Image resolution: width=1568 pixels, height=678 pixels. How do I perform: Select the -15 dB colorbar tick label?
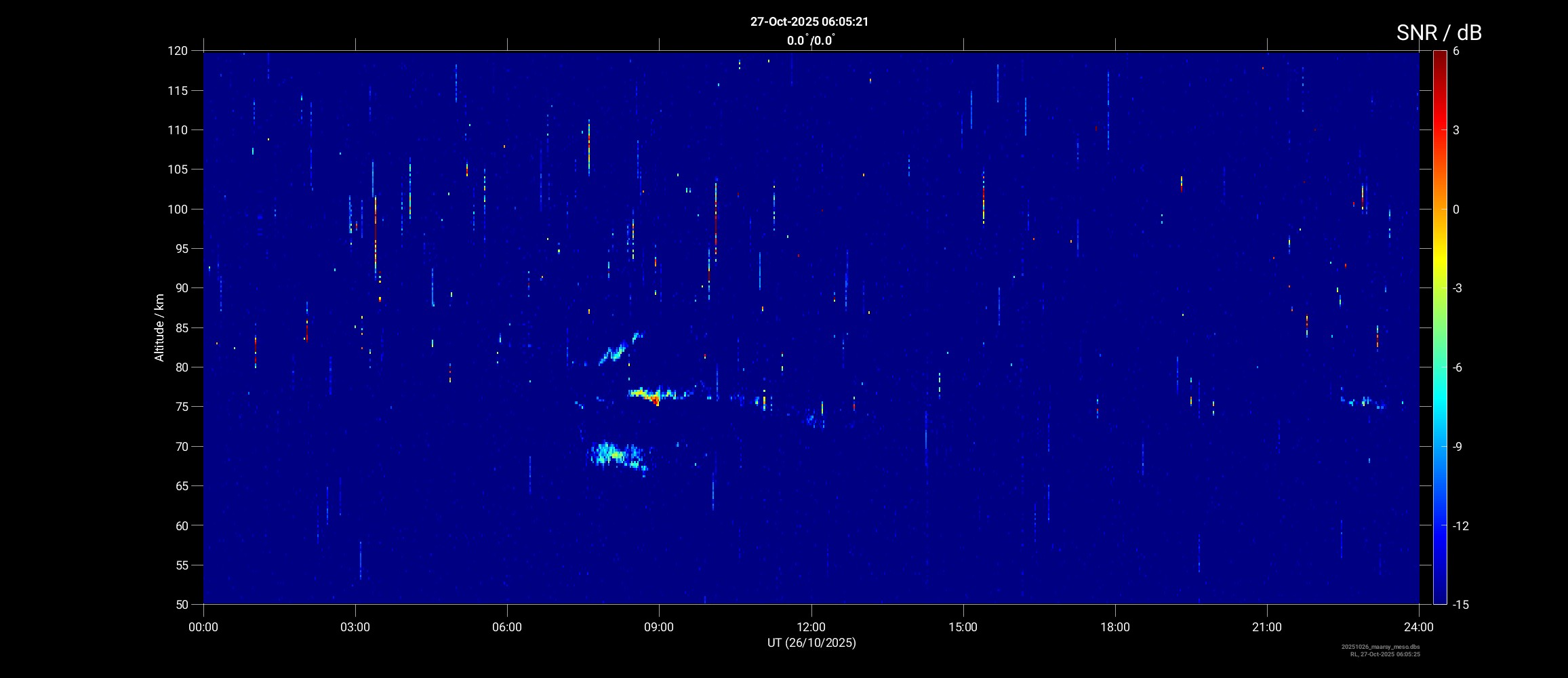1460,605
